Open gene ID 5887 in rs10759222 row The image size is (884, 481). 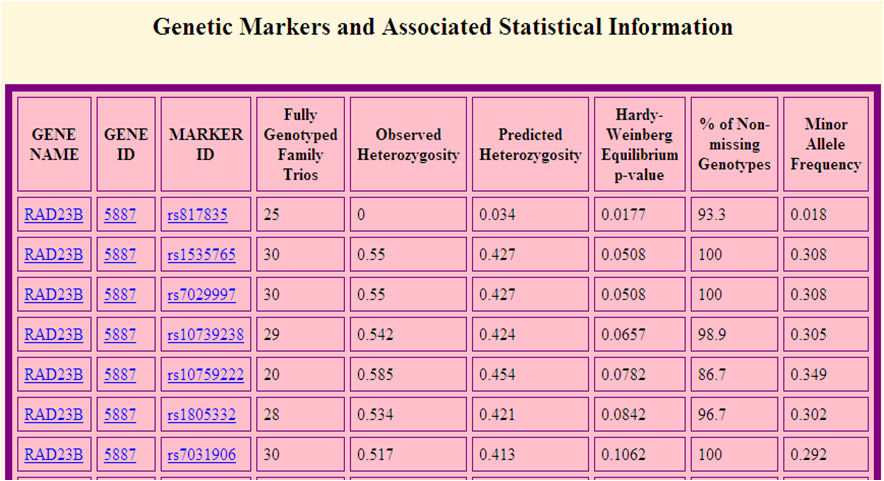(120, 374)
